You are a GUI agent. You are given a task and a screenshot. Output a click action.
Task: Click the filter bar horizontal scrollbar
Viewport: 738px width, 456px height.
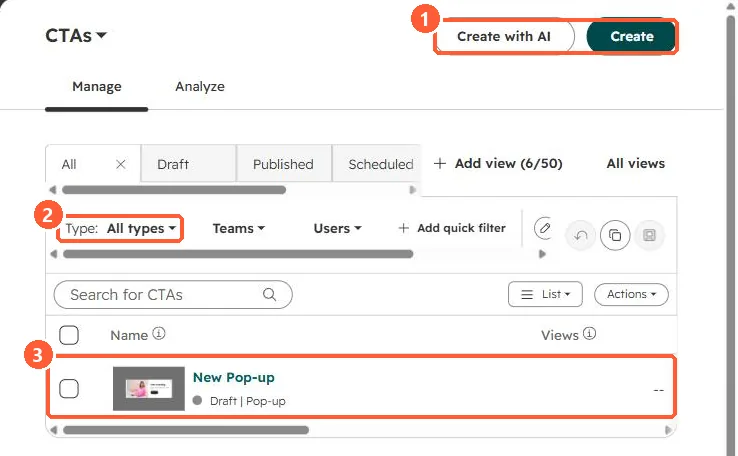pyautogui.click(x=238, y=254)
